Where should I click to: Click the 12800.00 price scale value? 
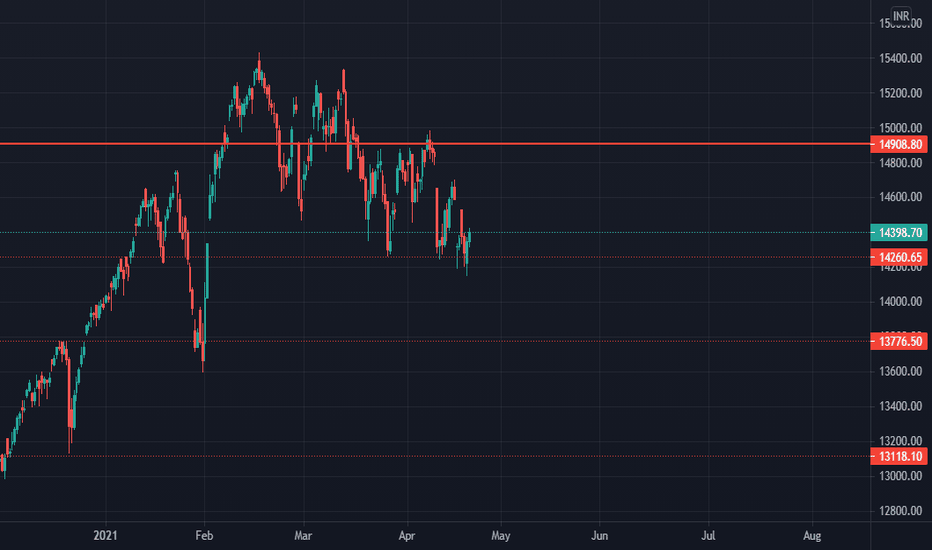(x=900, y=511)
